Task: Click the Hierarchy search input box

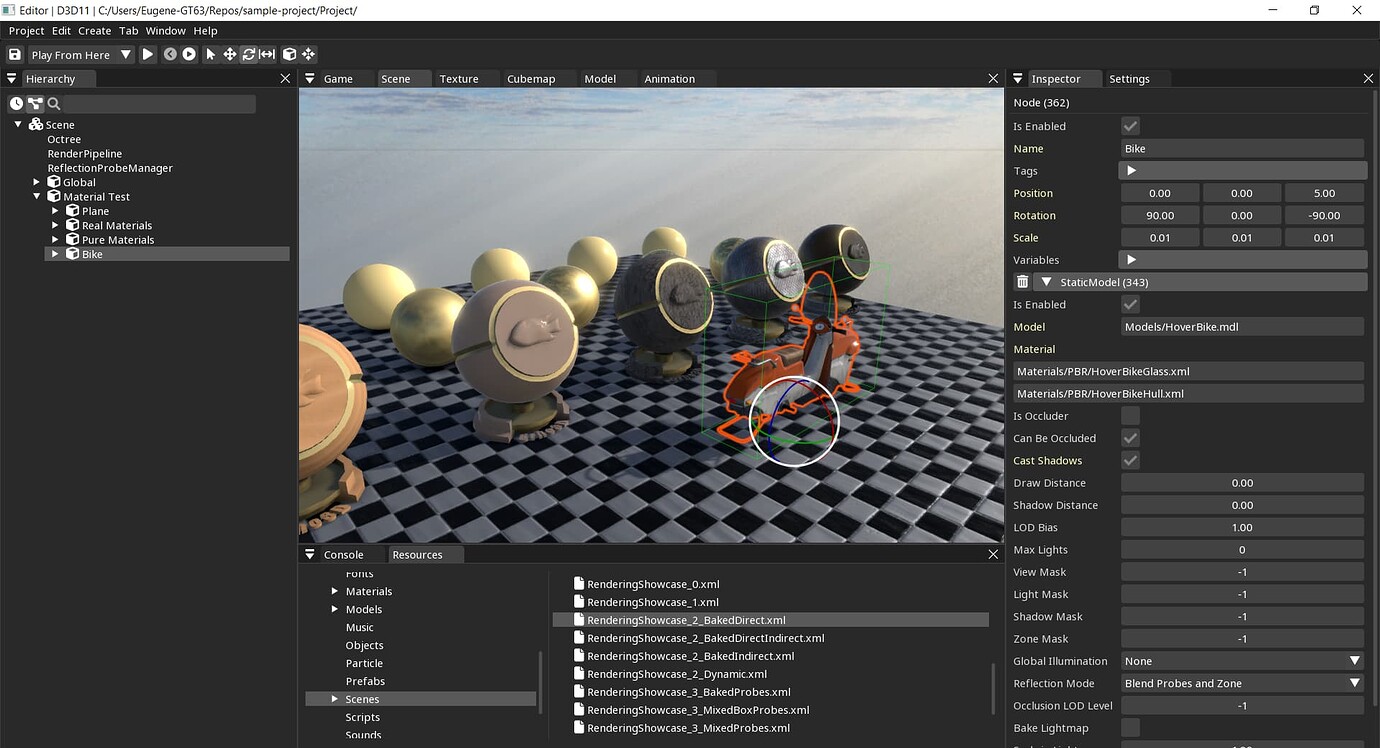Action: point(160,104)
